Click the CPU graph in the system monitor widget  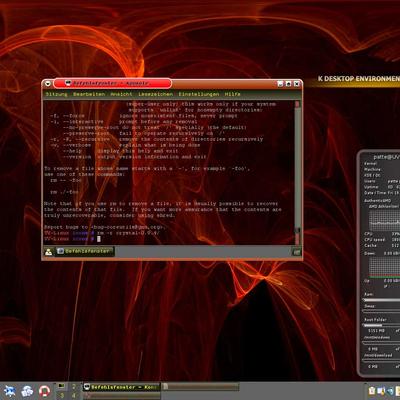[384, 220]
